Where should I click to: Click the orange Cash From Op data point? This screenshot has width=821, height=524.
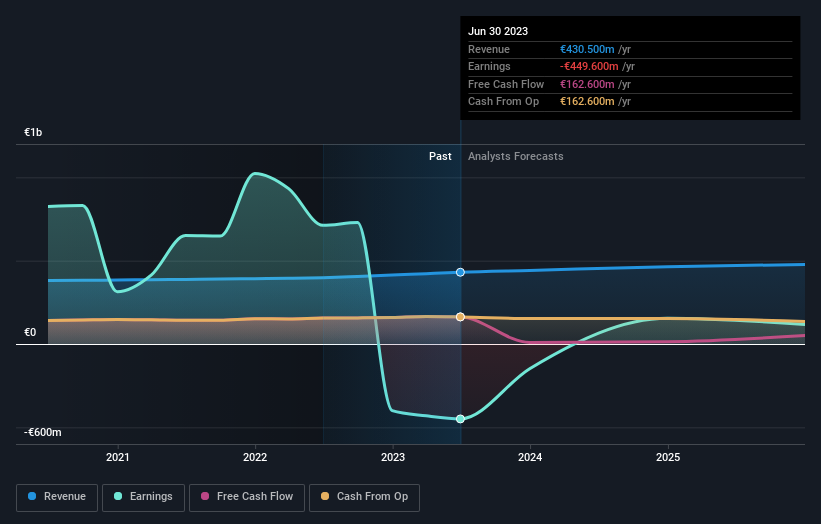(460, 317)
